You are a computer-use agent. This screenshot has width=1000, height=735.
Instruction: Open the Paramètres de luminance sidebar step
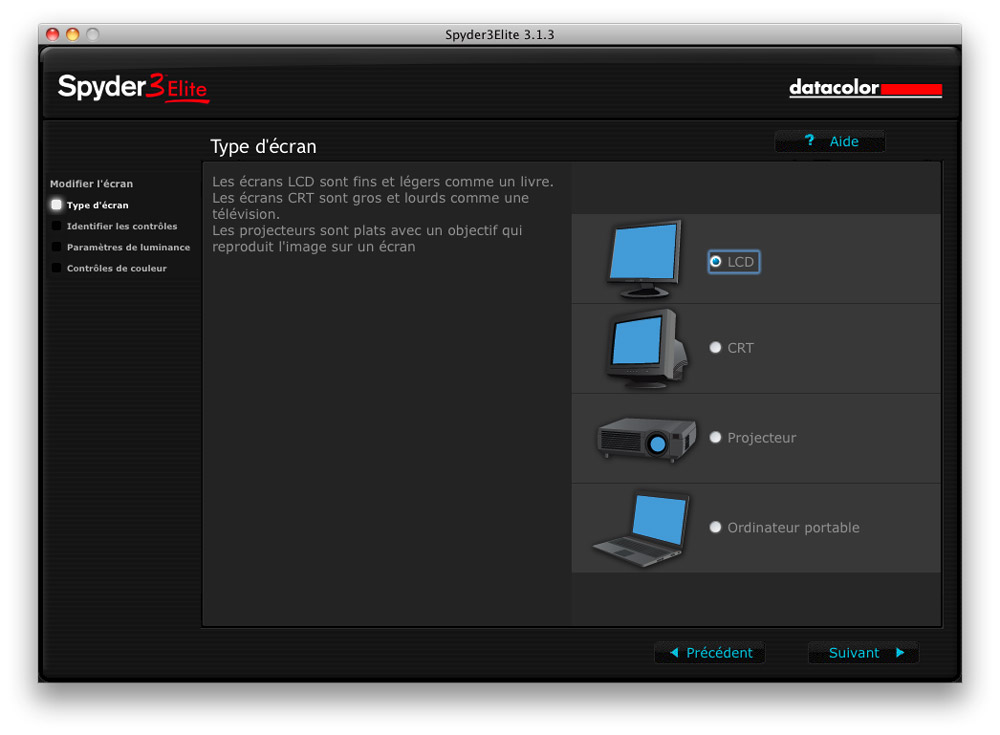tap(128, 248)
